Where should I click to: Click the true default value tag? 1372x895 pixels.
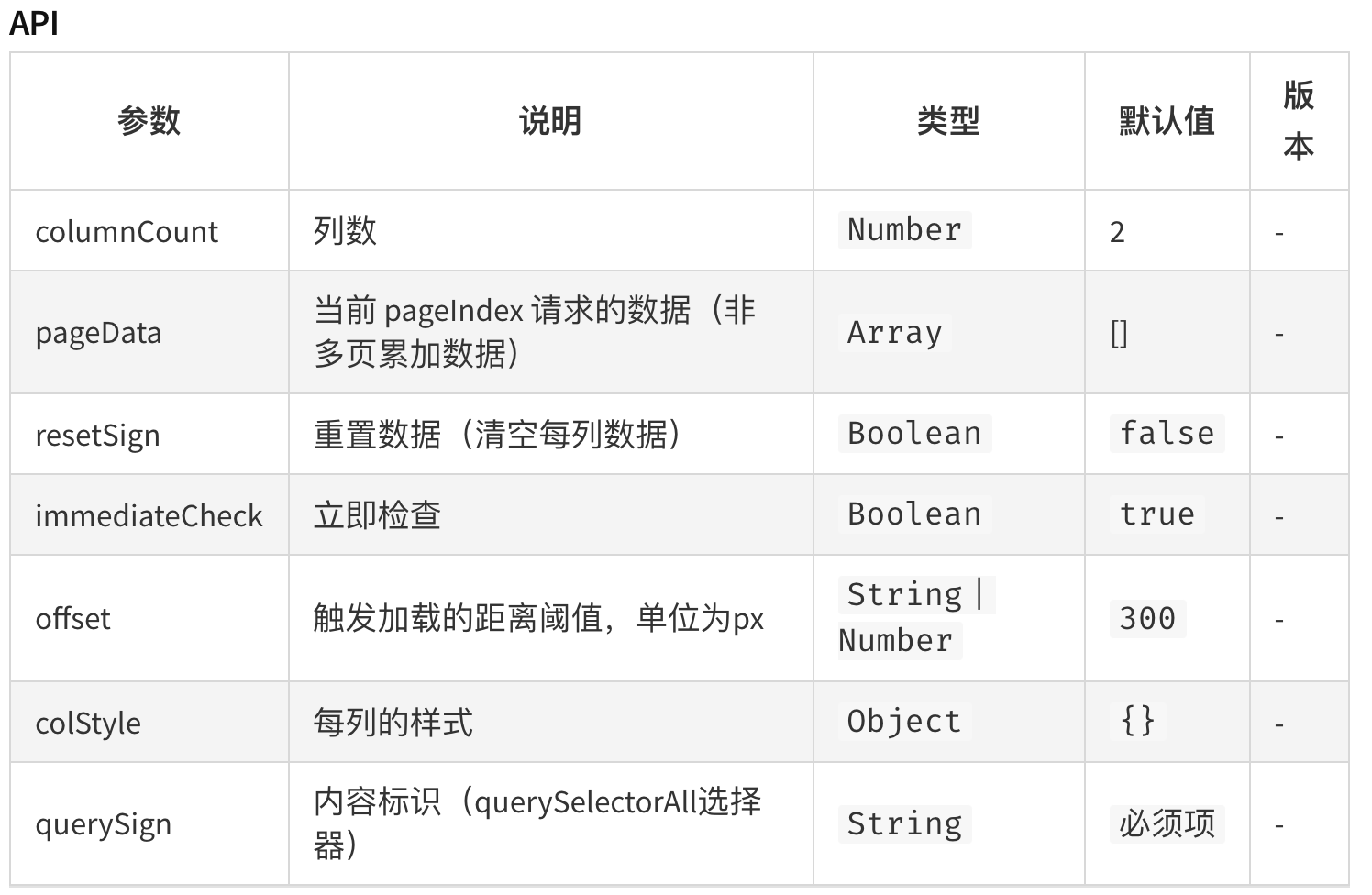[1157, 514]
